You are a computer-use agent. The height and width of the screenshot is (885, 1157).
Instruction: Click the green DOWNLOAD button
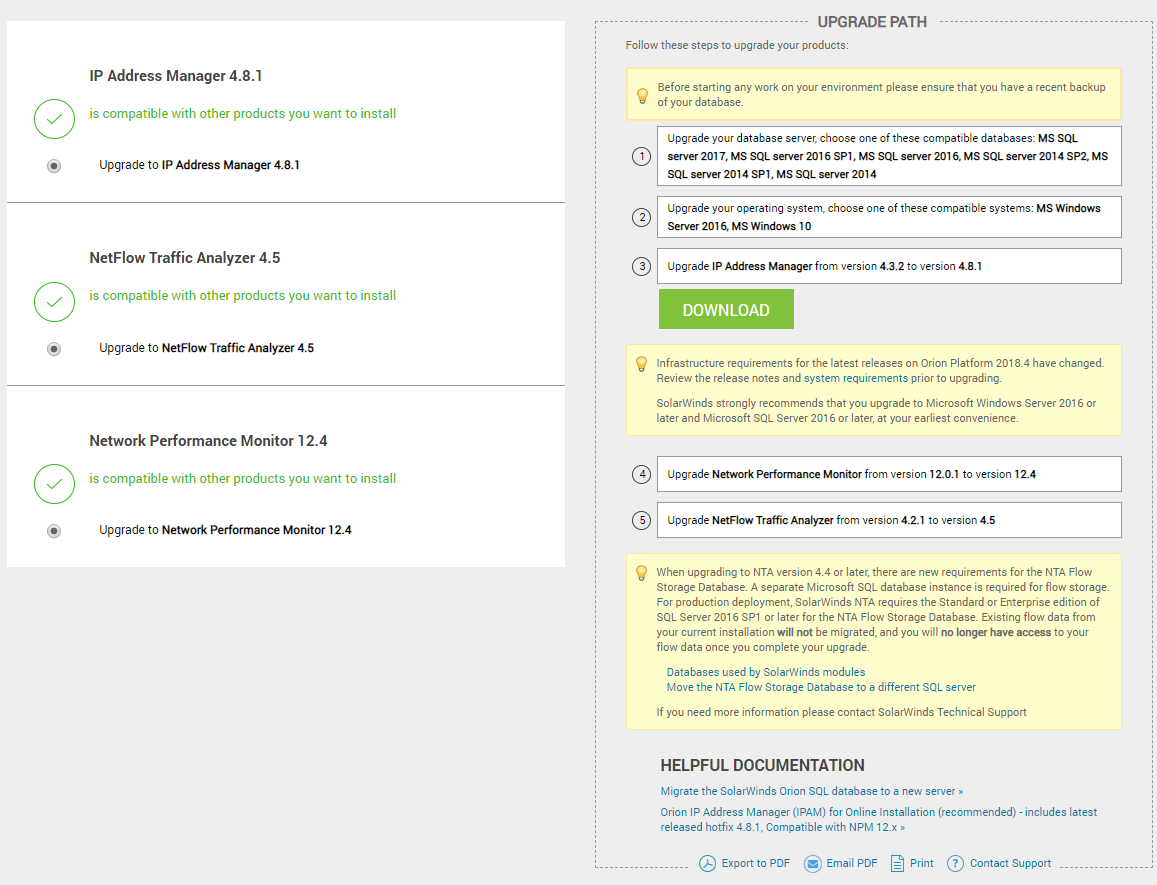[726, 309]
